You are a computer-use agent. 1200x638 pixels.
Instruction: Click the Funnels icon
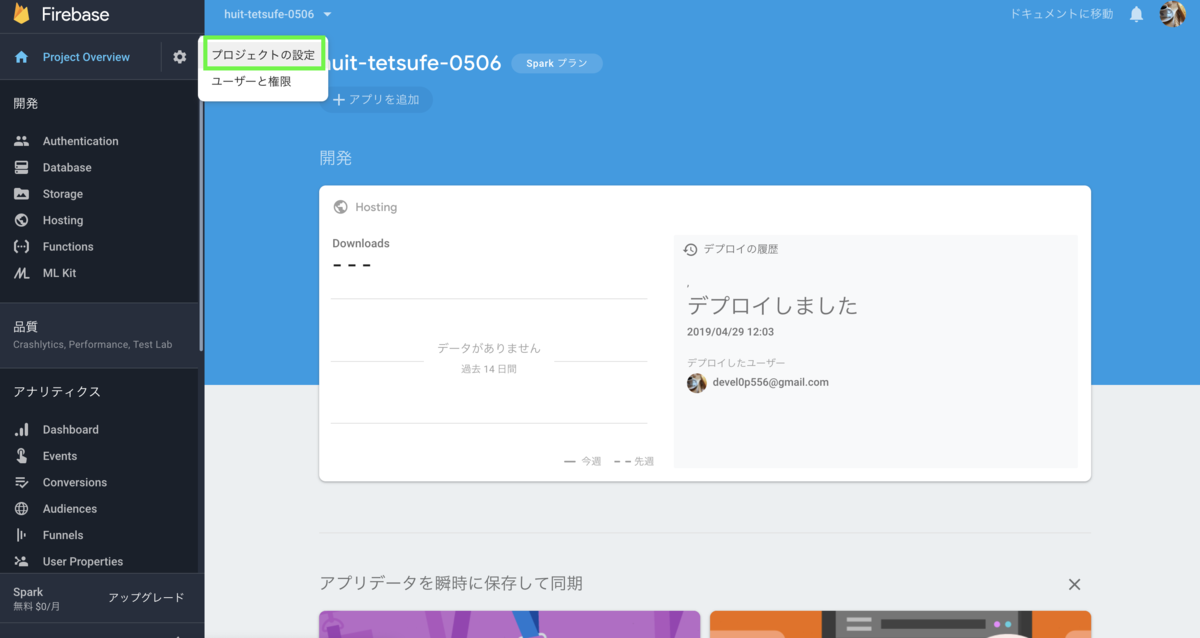pyautogui.click(x=21, y=535)
